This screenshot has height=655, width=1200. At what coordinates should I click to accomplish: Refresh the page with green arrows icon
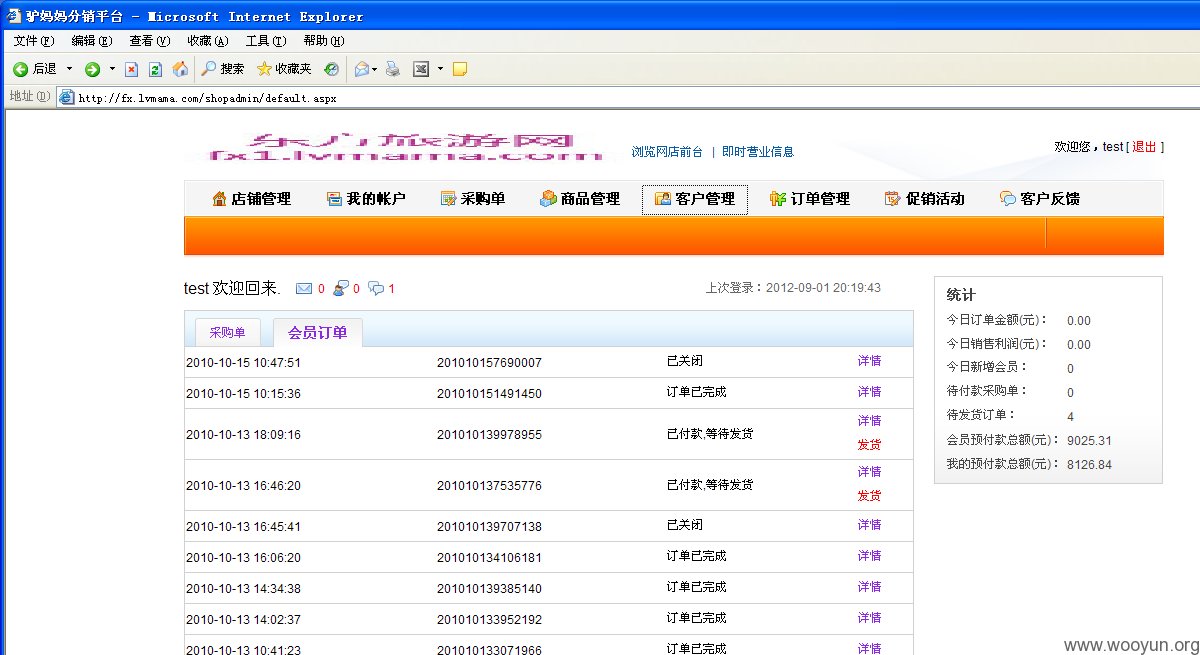click(x=155, y=69)
